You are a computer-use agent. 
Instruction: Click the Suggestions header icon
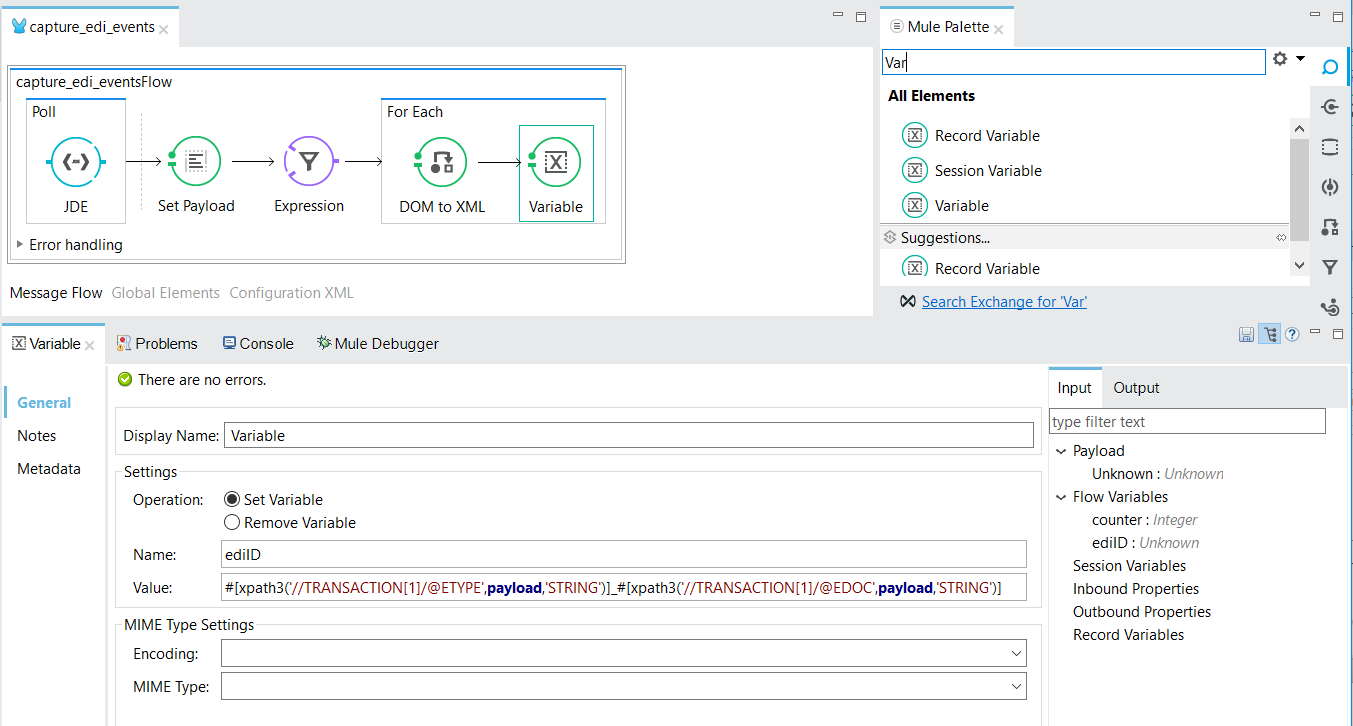[x=889, y=238]
